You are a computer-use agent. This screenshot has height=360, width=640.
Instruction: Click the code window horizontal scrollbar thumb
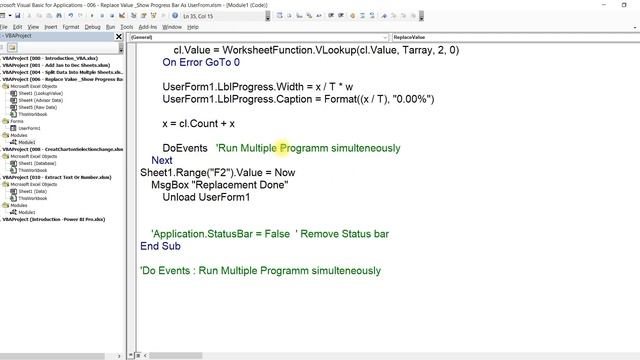176,356
